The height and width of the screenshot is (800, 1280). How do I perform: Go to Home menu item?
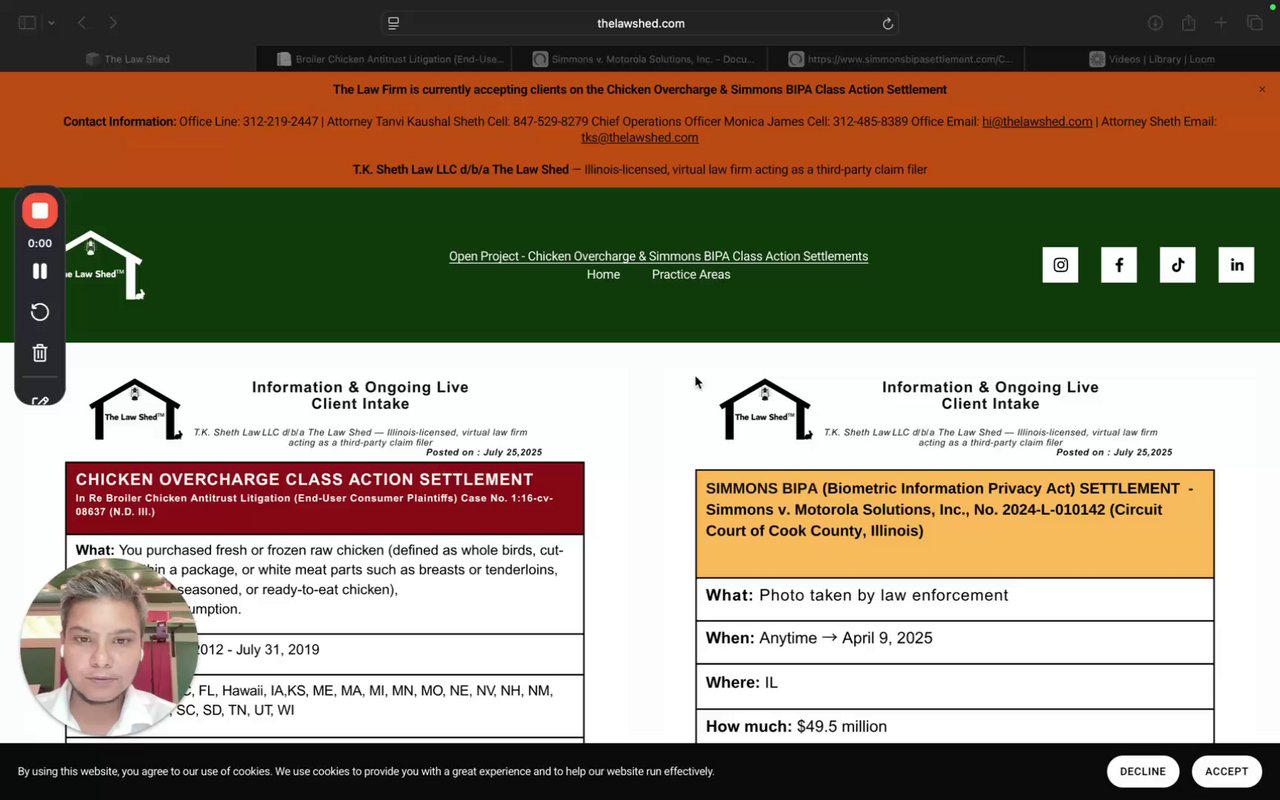click(x=603, y=274)
